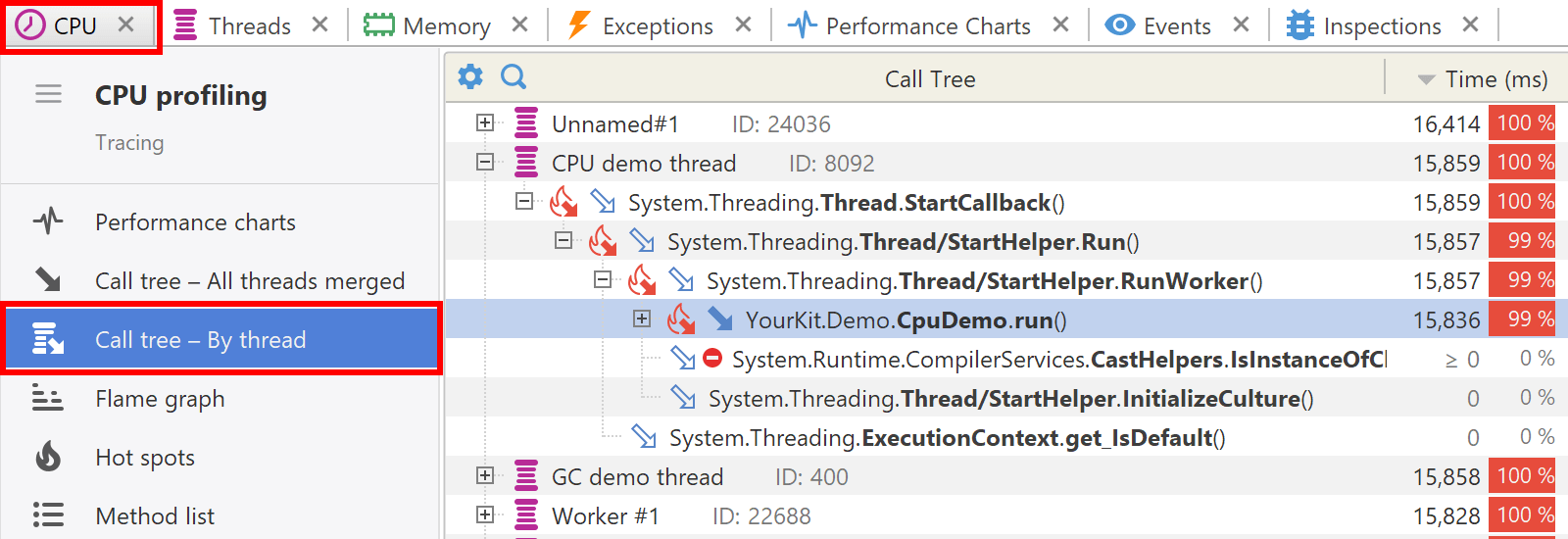Click the Call Tree column header

930,79
